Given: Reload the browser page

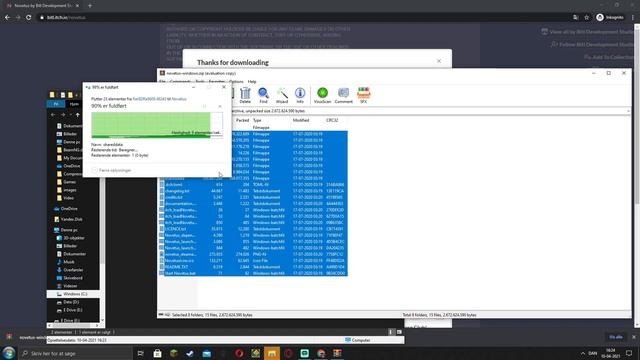Looking at the screenshot, I should (x=29, y=18).
